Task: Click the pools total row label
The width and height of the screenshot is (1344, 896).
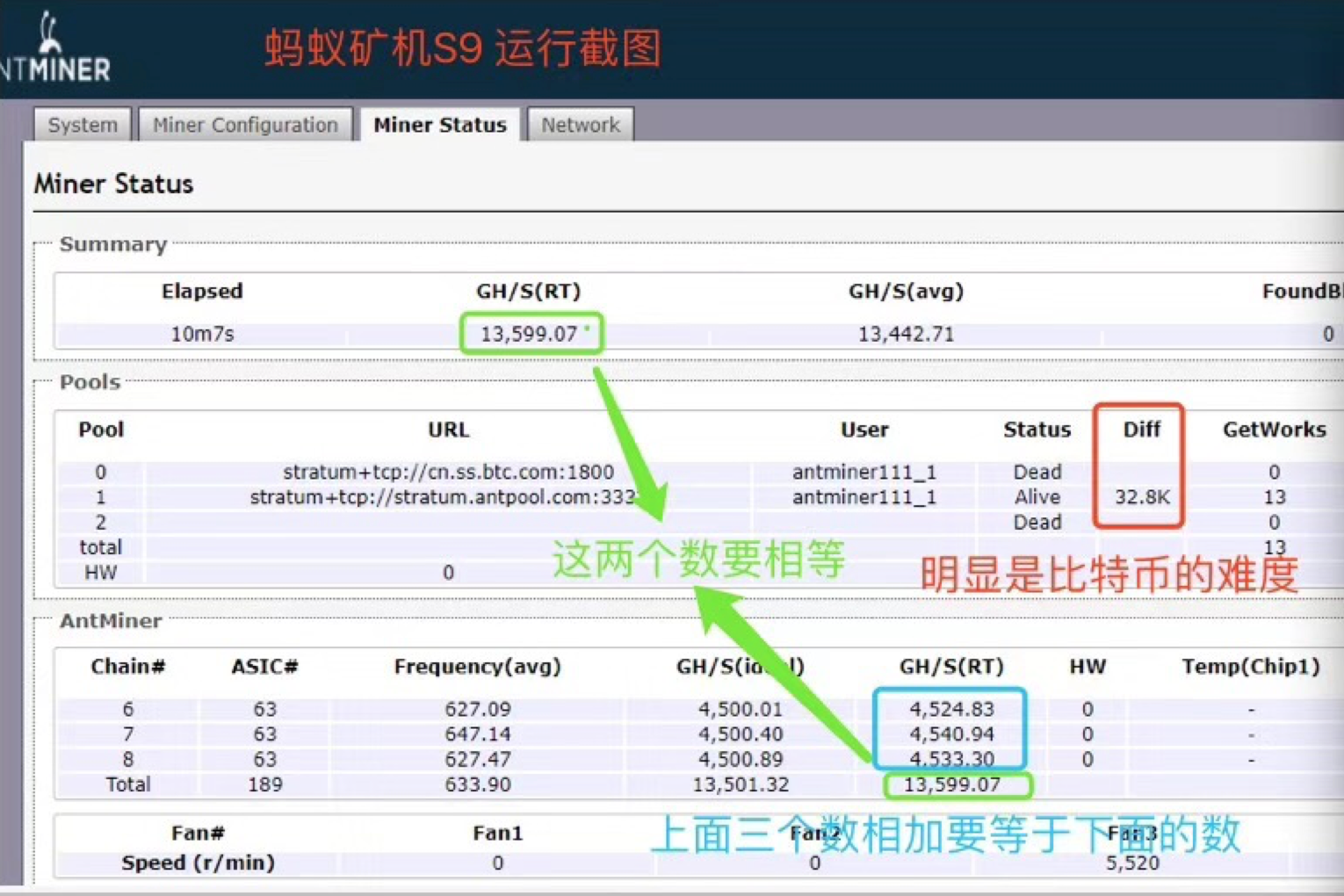Action: pos(100,547)
